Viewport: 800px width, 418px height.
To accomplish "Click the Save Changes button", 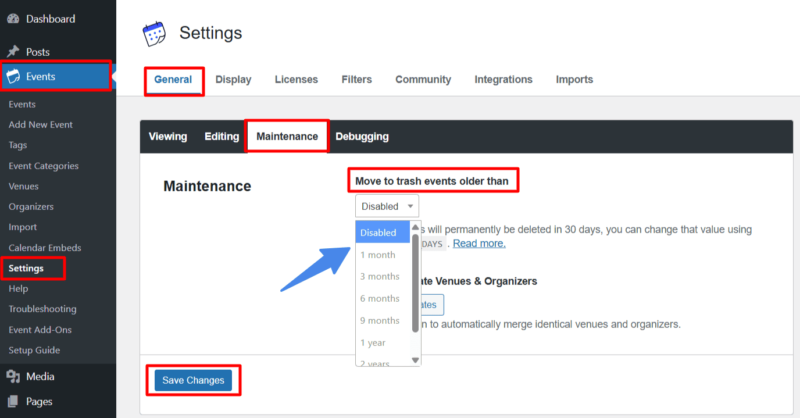I will click(193, 380).
